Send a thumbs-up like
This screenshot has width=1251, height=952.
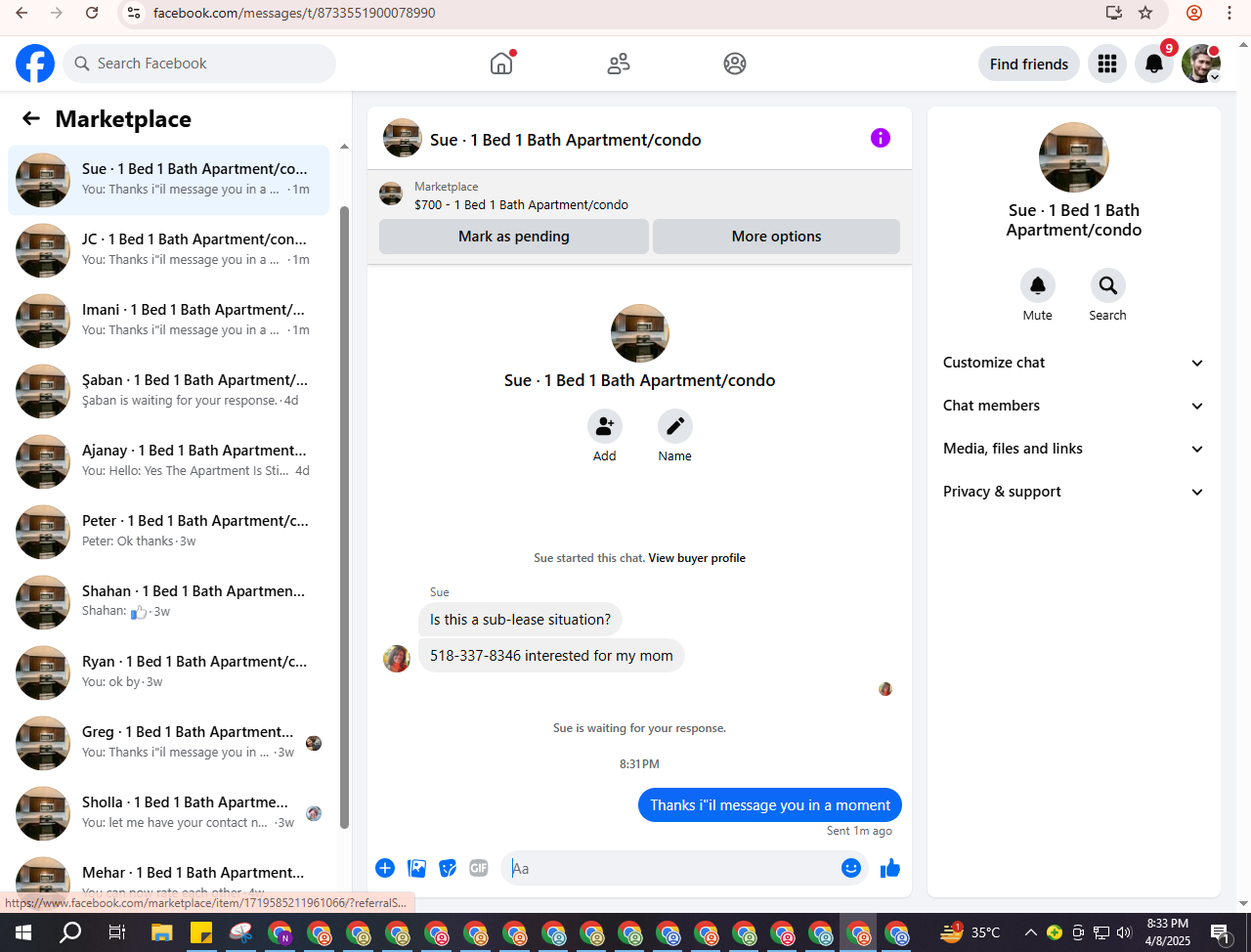890,868
